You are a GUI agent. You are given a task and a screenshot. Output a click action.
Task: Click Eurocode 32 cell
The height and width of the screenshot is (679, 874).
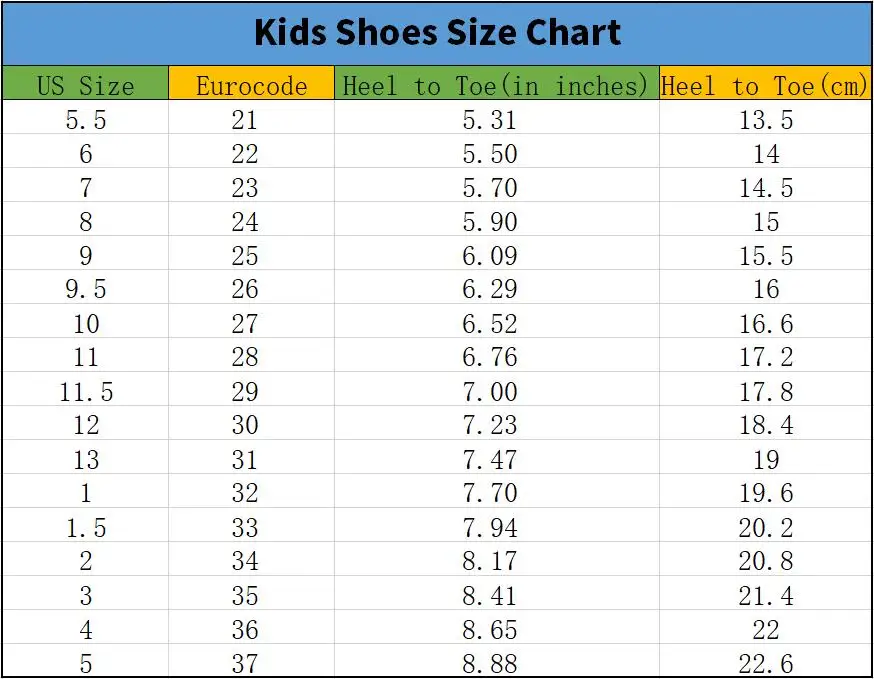pos(245,494)
